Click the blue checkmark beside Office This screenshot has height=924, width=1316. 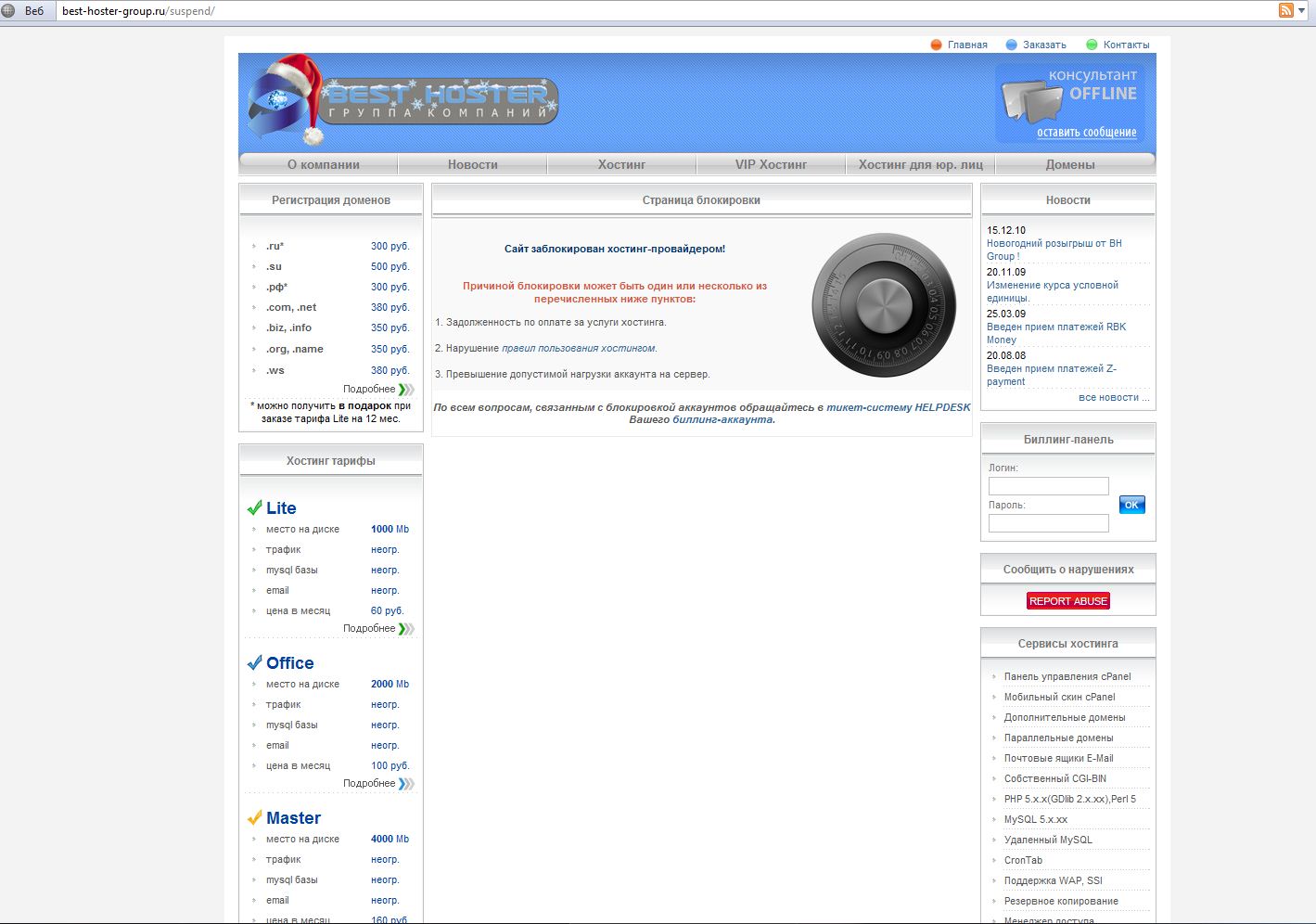[x=254, y=662]
